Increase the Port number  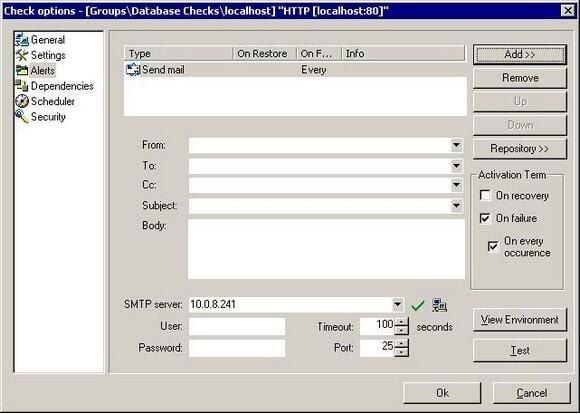401,344
